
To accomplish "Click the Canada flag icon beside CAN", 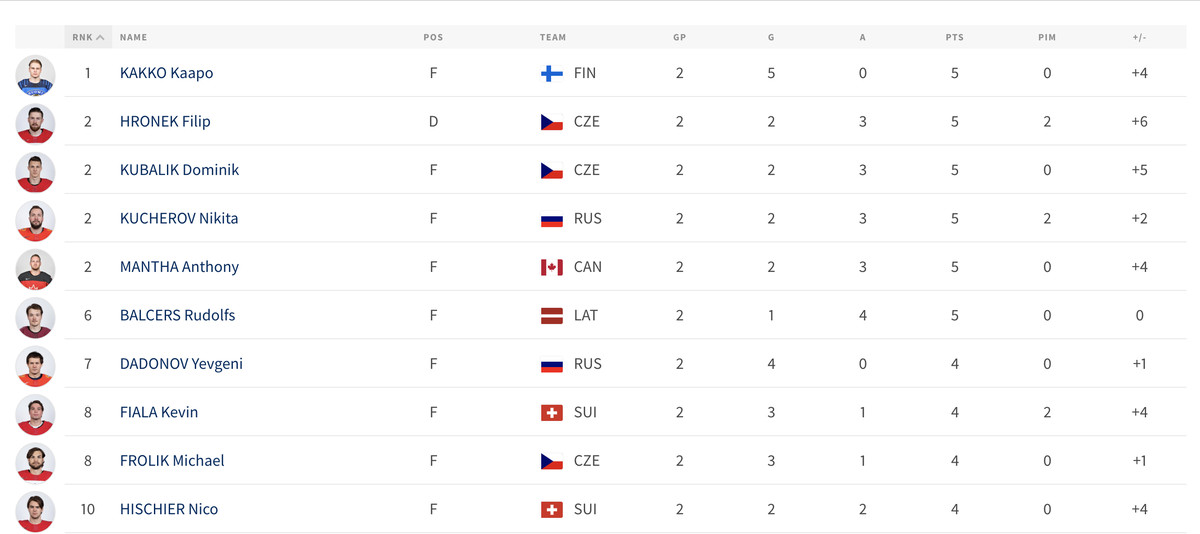I will coord(551,267).
